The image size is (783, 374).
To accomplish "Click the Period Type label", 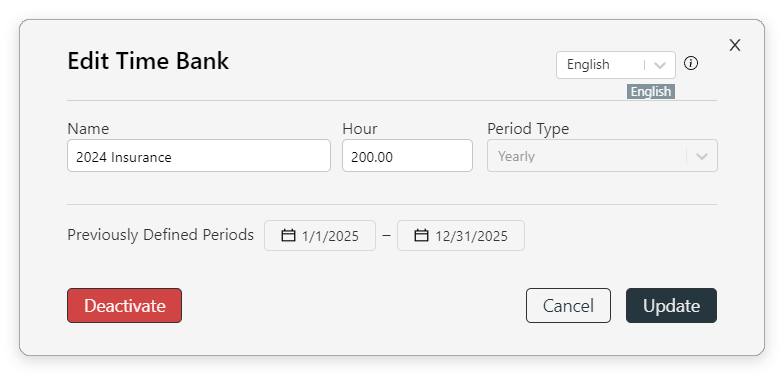I will (x=528, y=129).
